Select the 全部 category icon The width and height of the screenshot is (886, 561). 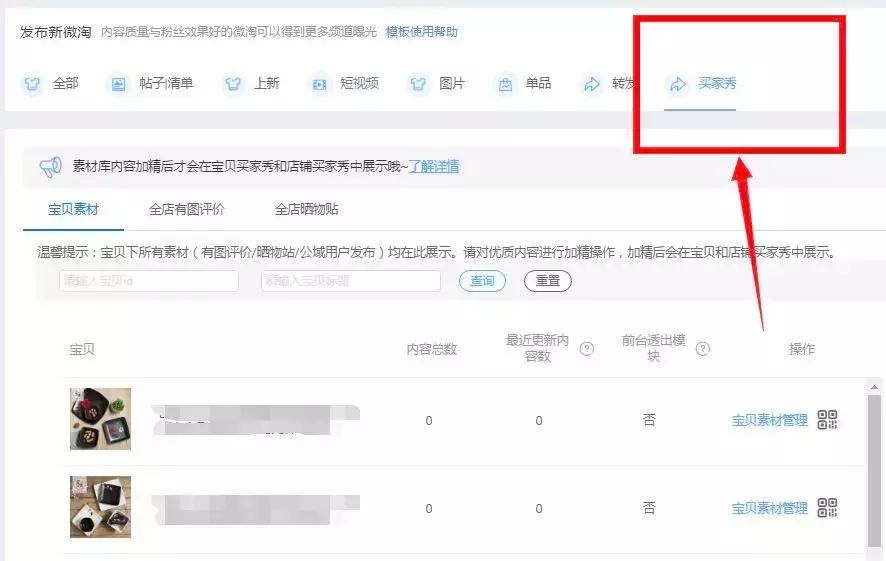[x=32, y=84]
